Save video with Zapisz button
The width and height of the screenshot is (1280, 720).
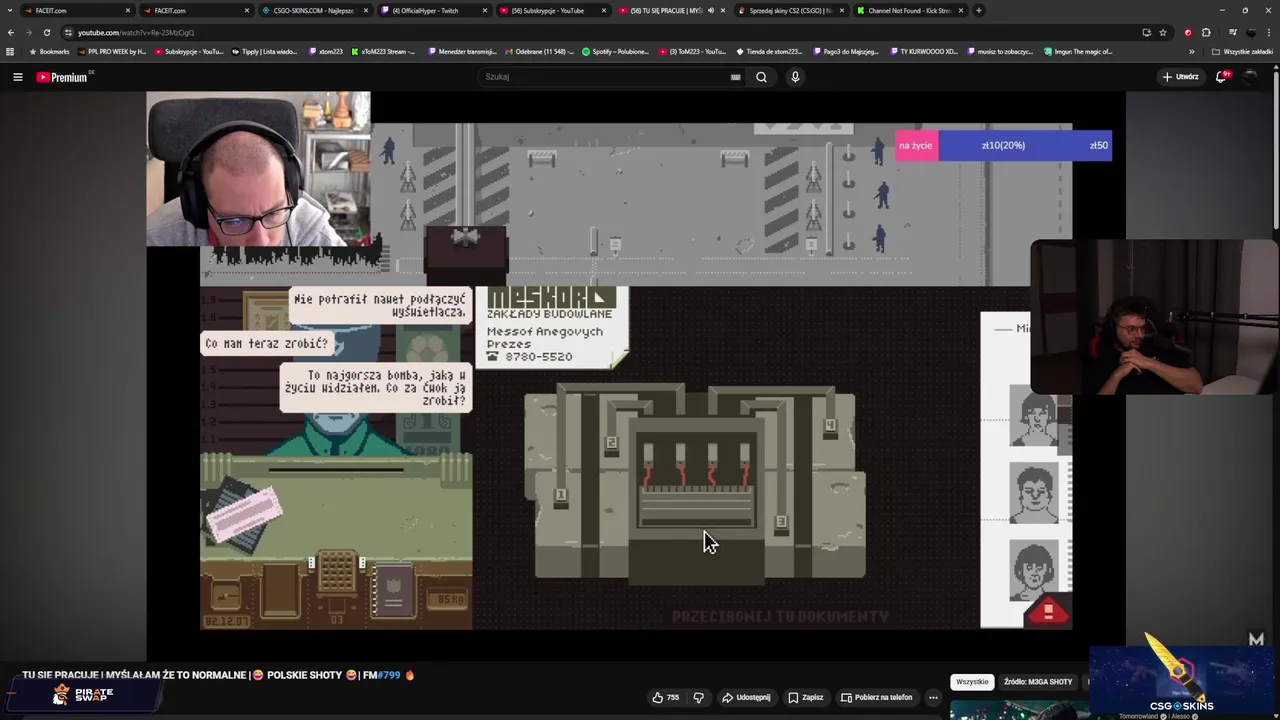tap(805, 697)
